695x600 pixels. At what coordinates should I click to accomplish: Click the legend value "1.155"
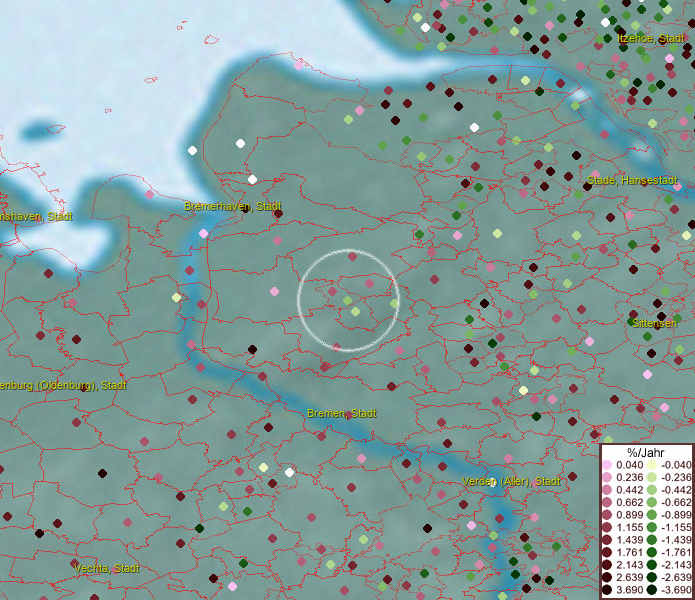(x=629, y=527)
